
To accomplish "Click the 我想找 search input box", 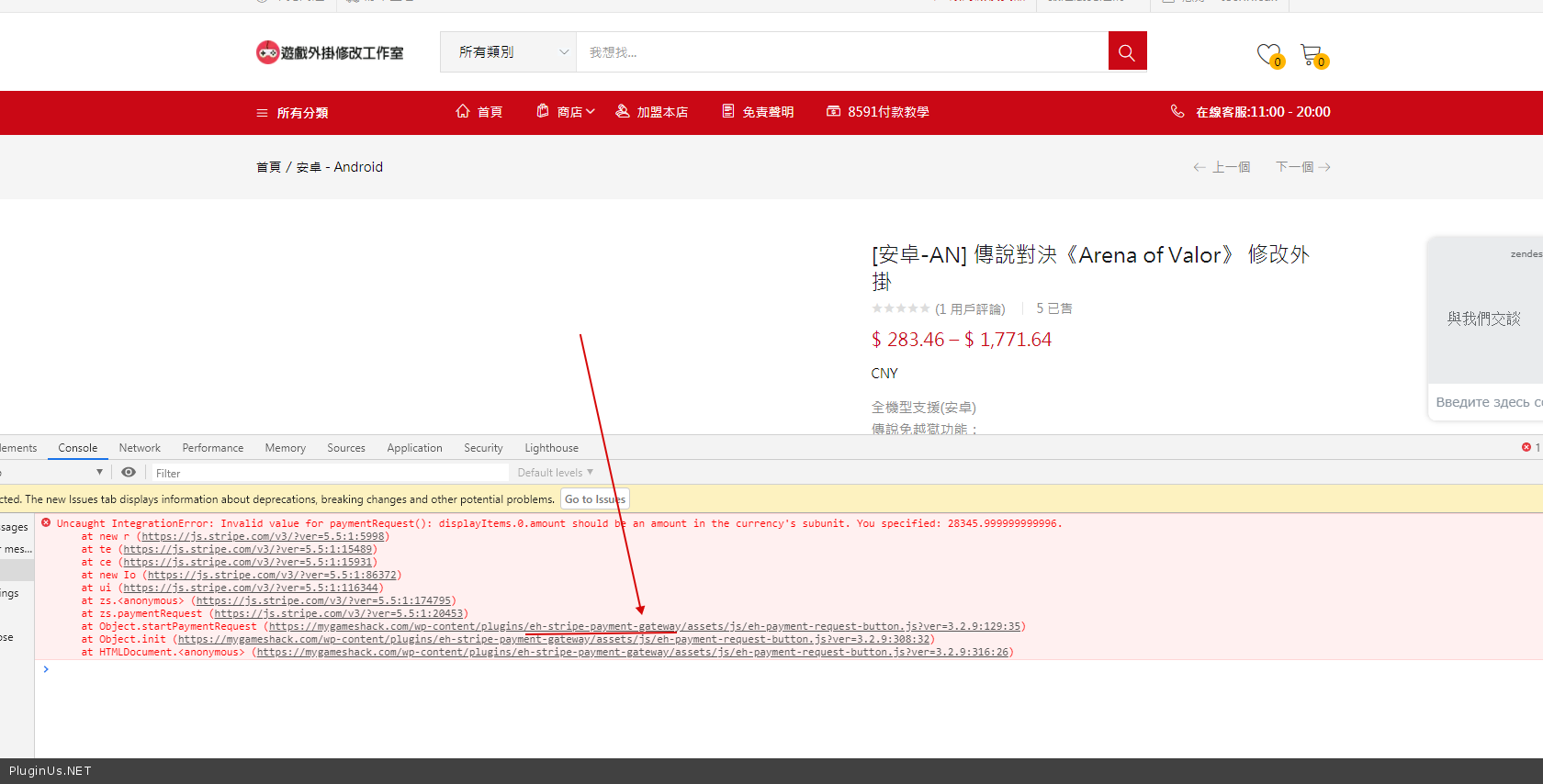I will [x=841, y=52].
